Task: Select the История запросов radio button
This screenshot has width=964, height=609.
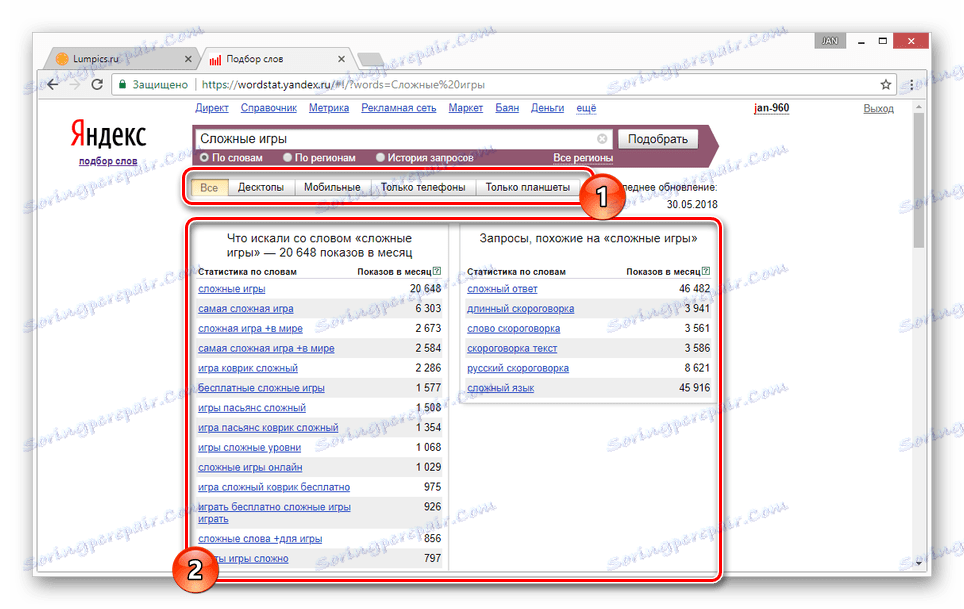Action: click(380, 158)
